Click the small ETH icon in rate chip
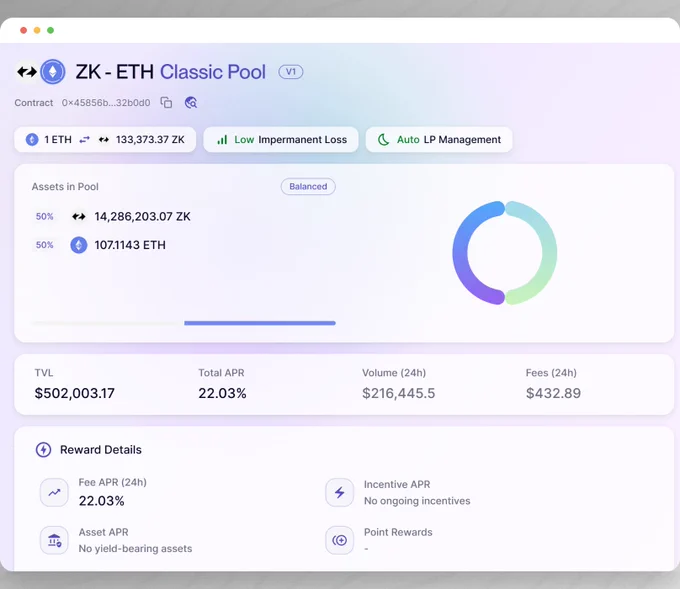 [32, 140]
